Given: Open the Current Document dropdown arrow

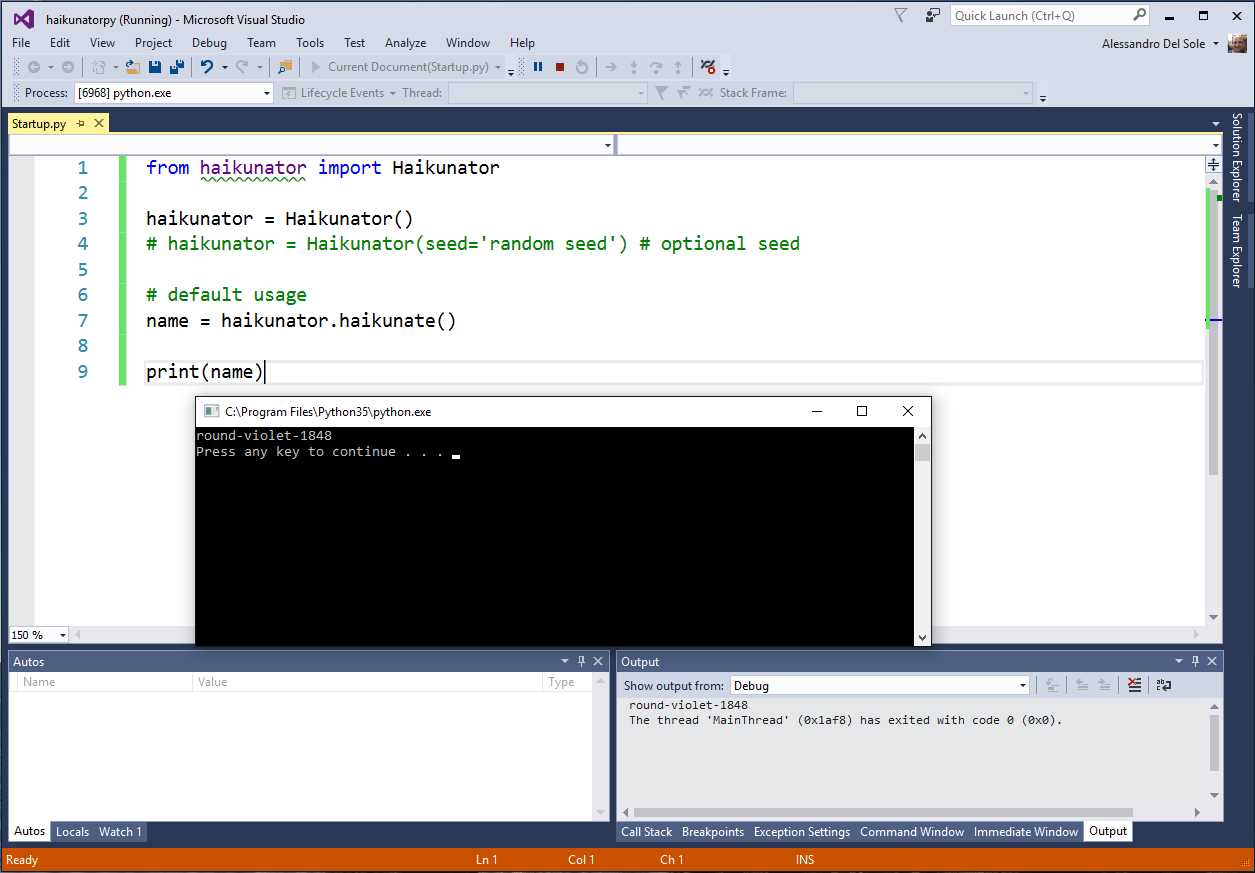Looking at the screenshot, I should [498, 66].
